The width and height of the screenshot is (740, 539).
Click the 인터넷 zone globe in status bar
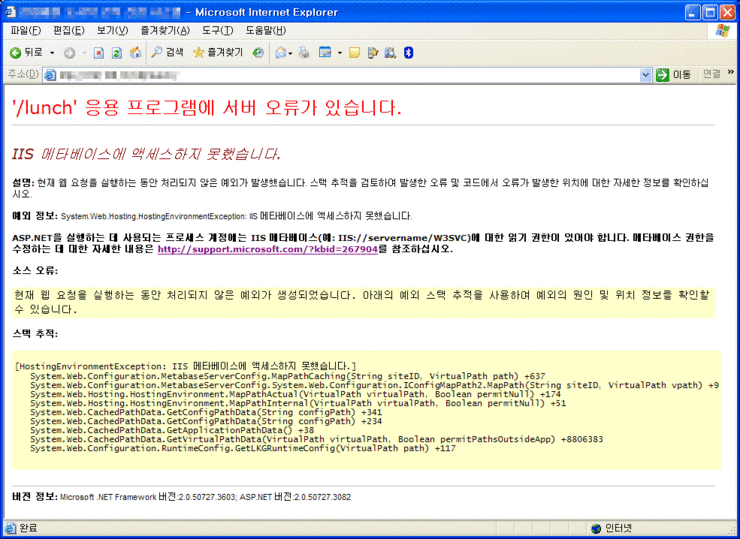click(x=597, y=529)
